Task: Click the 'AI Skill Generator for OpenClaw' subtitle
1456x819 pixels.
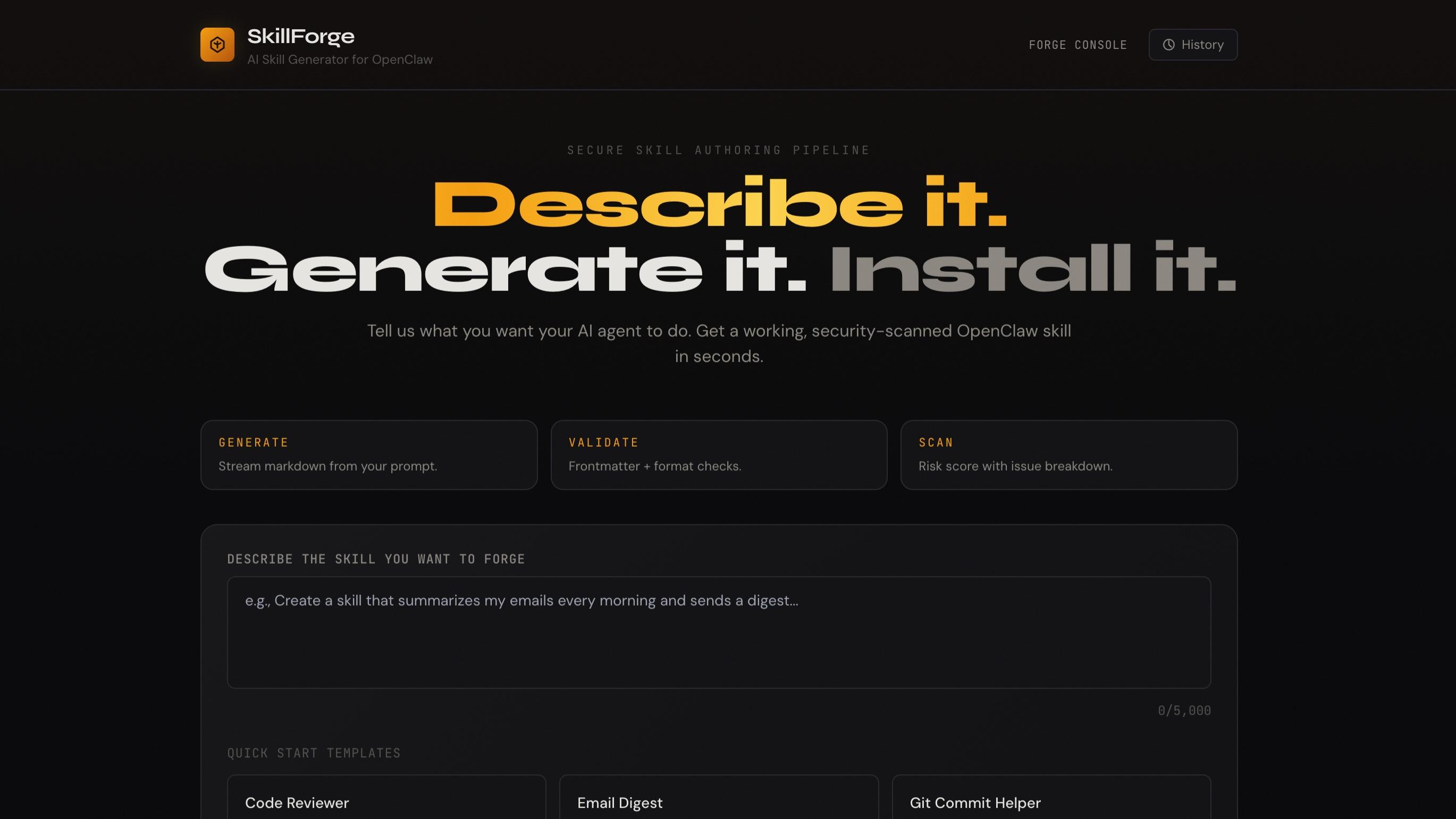Action: pyautogui.click(x=340, y=59)
